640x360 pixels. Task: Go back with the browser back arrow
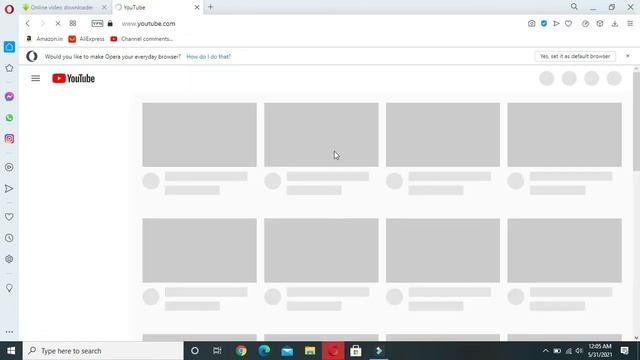[x=28, y=24]
